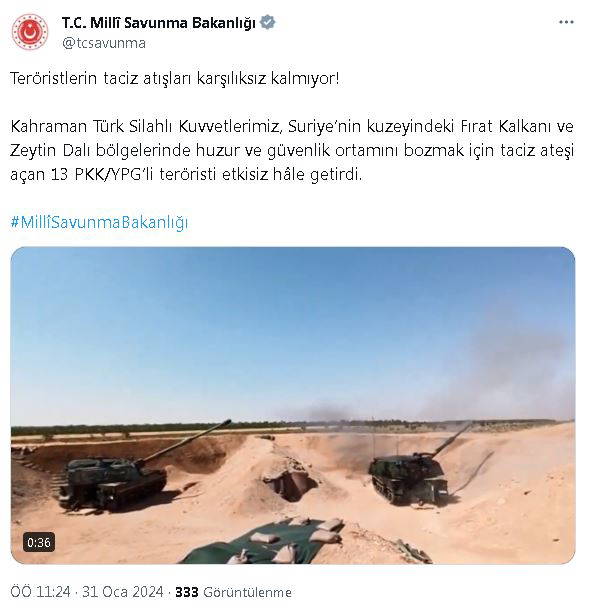591x608 pixels.
Task: Play the artillery video
Action: pyautogui.click(x=293, y=405)
